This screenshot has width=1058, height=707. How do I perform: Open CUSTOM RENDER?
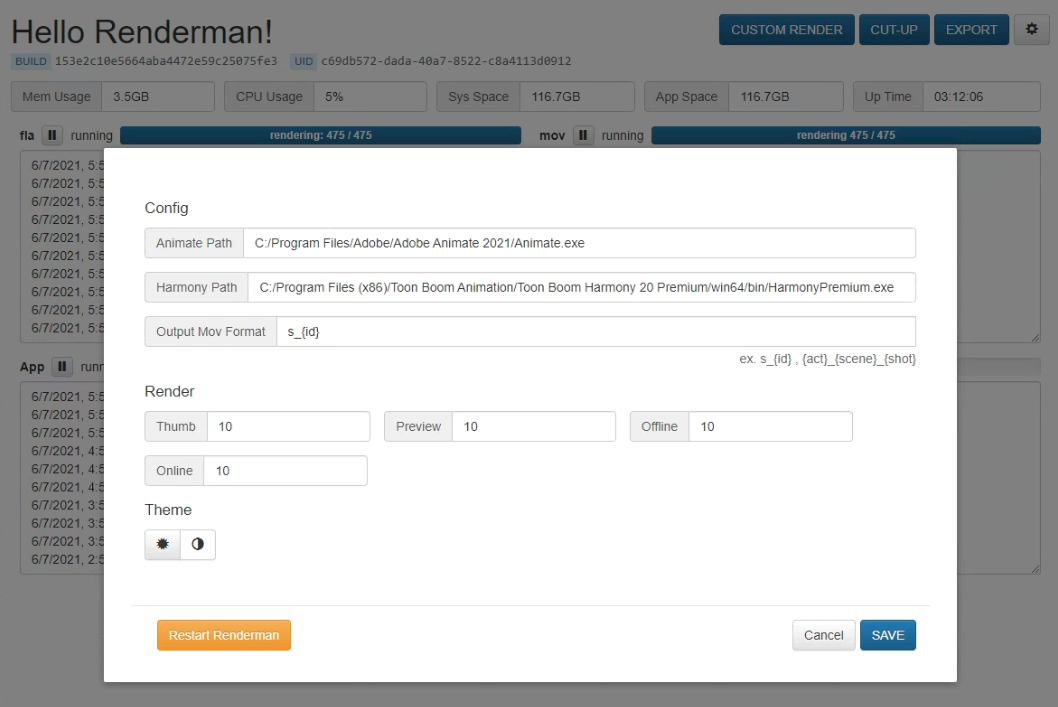coord(786,30)
